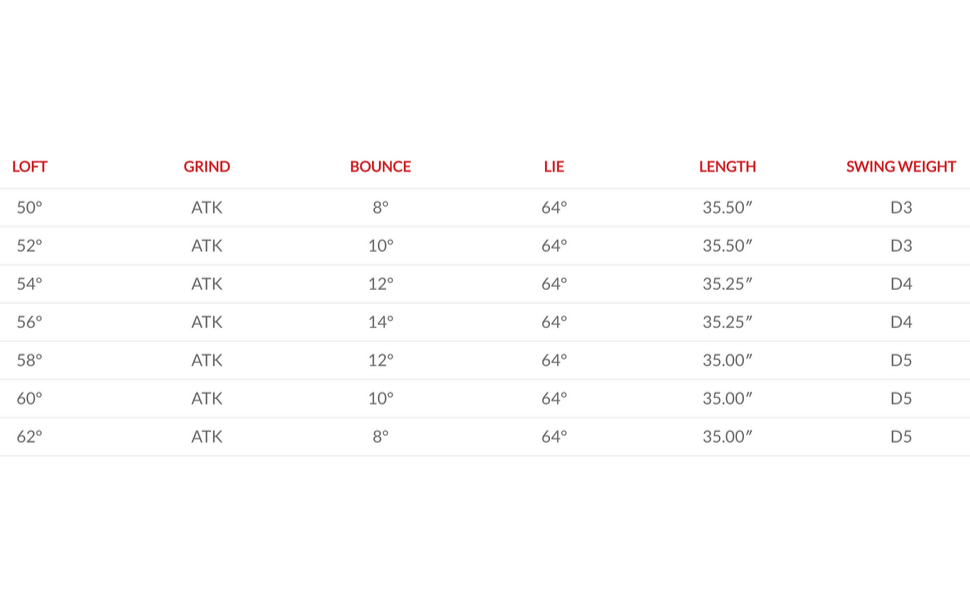Image resolution: width=970 pixels, height=600 pixels.
Task: Select the D5 swing weight in the 60° row
Action: [901, 398]
